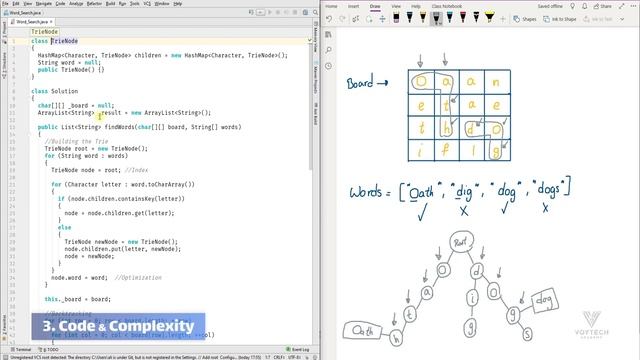Switch to the Draw tab
The width and height of the screenshot is (640, 360).
click(x=375, y=6)
